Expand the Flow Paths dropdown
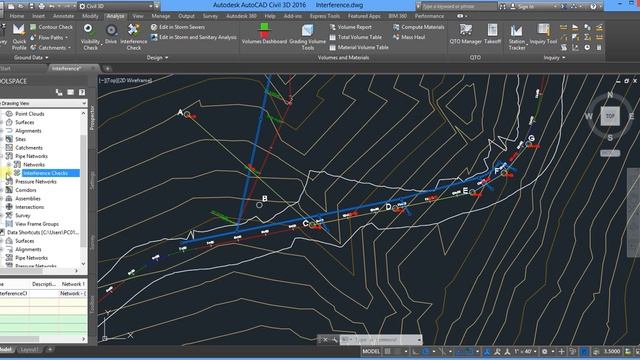This screenshot has width=640, height=360. [66, 38]
